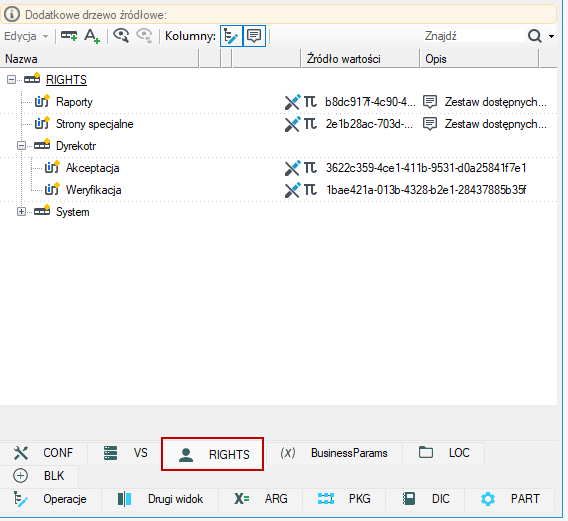The height and width of the screenshot is (521, 568).
Task: Click the GUID value starting with 3622c359
Action: click(426, 168)
